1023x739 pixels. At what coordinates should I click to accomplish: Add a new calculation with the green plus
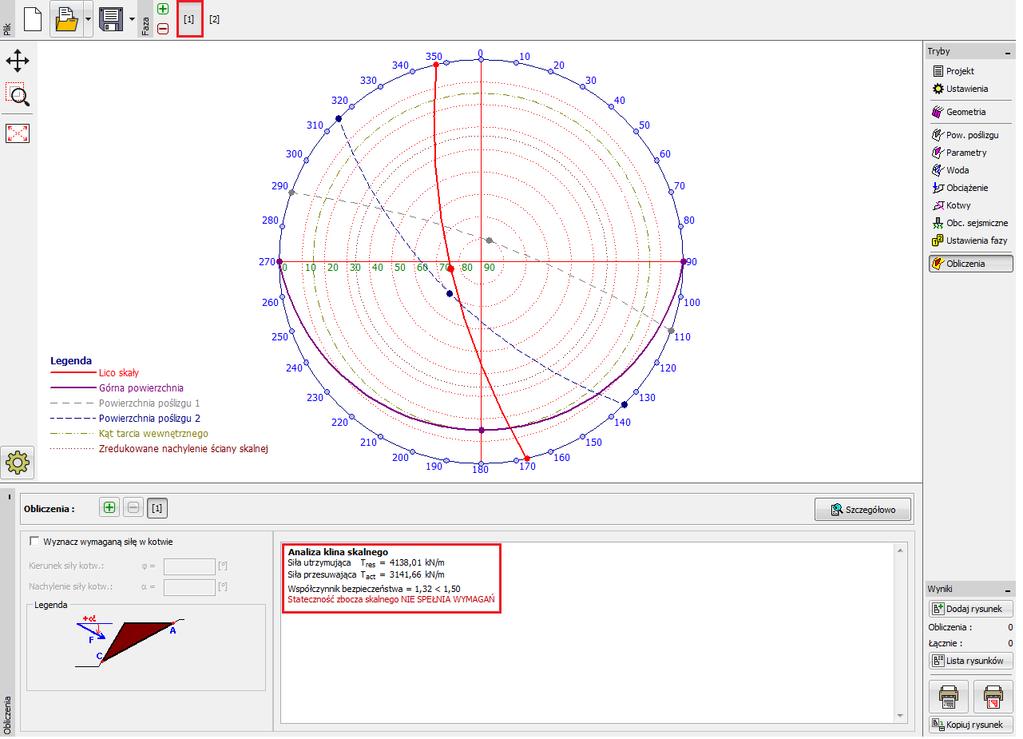coord(110,507)
